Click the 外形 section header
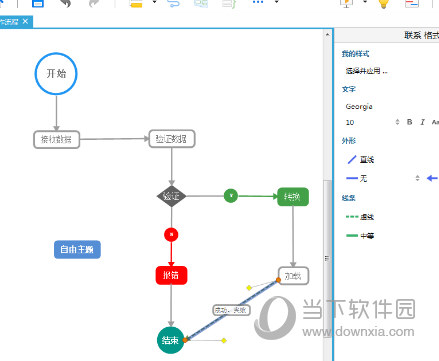The height and width of the screenshot is (361, 439). (x=349, y=141)
